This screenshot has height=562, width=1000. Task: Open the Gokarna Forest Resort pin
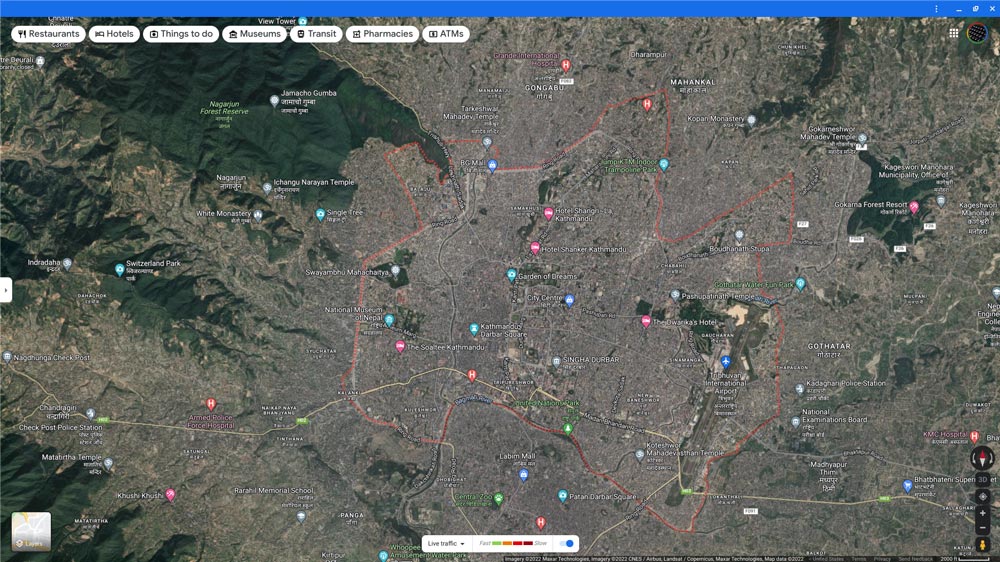click(914, 206)
